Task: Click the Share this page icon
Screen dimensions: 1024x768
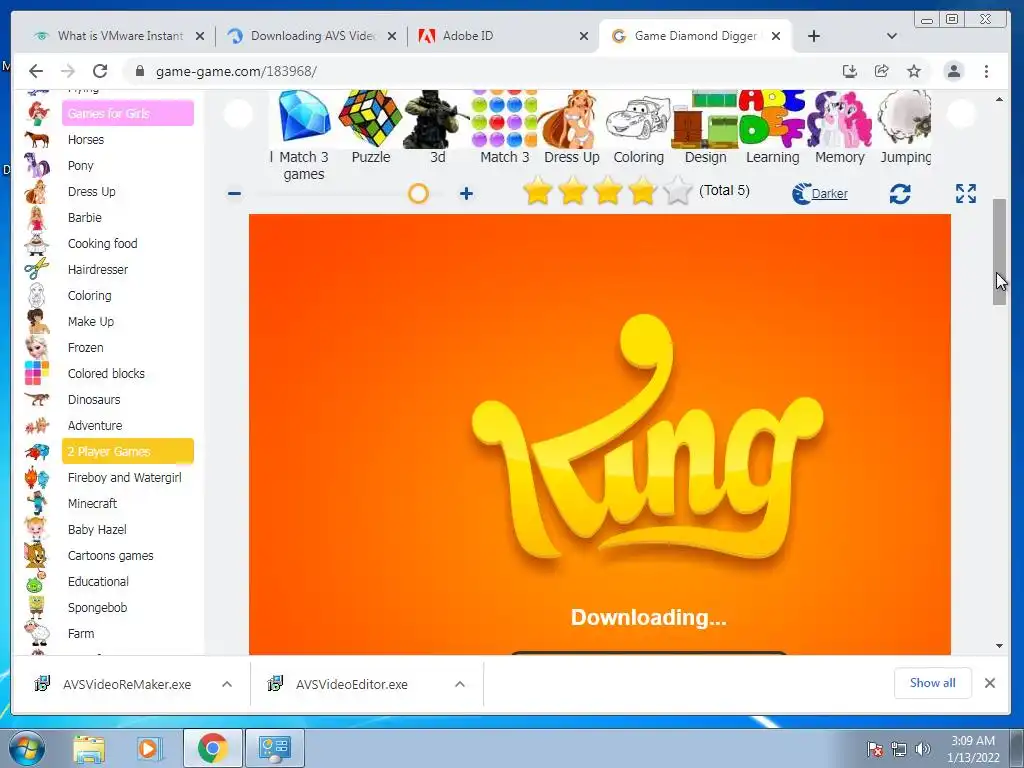Action: 882,71
